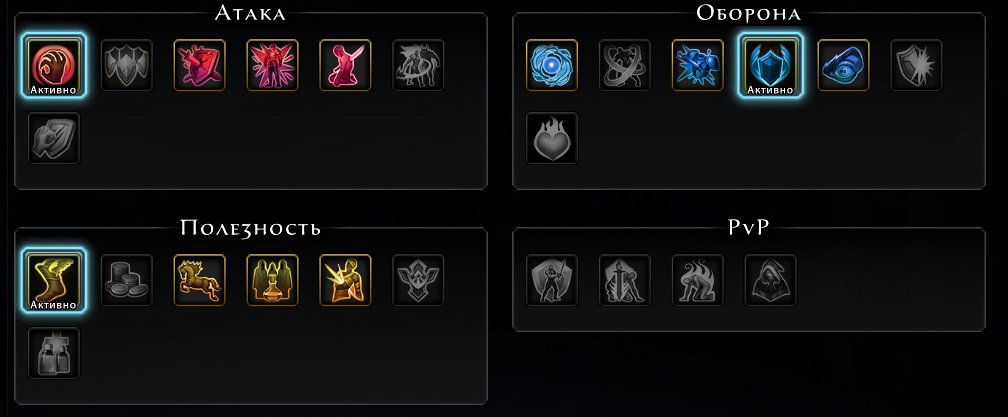This screenshot has width=1008, height=417.
Task: Select the shield-and-warrior icon in PvP
Action: click(x=552, y=280)
